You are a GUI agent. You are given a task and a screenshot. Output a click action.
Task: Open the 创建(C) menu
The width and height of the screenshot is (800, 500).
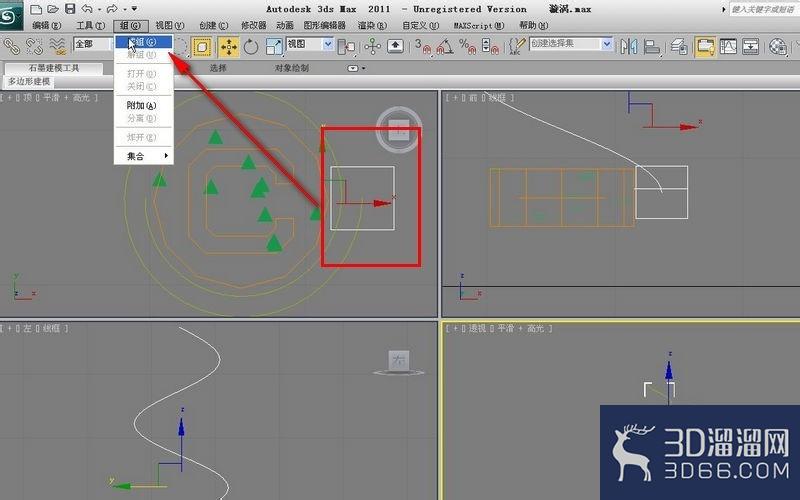(214, 26)
